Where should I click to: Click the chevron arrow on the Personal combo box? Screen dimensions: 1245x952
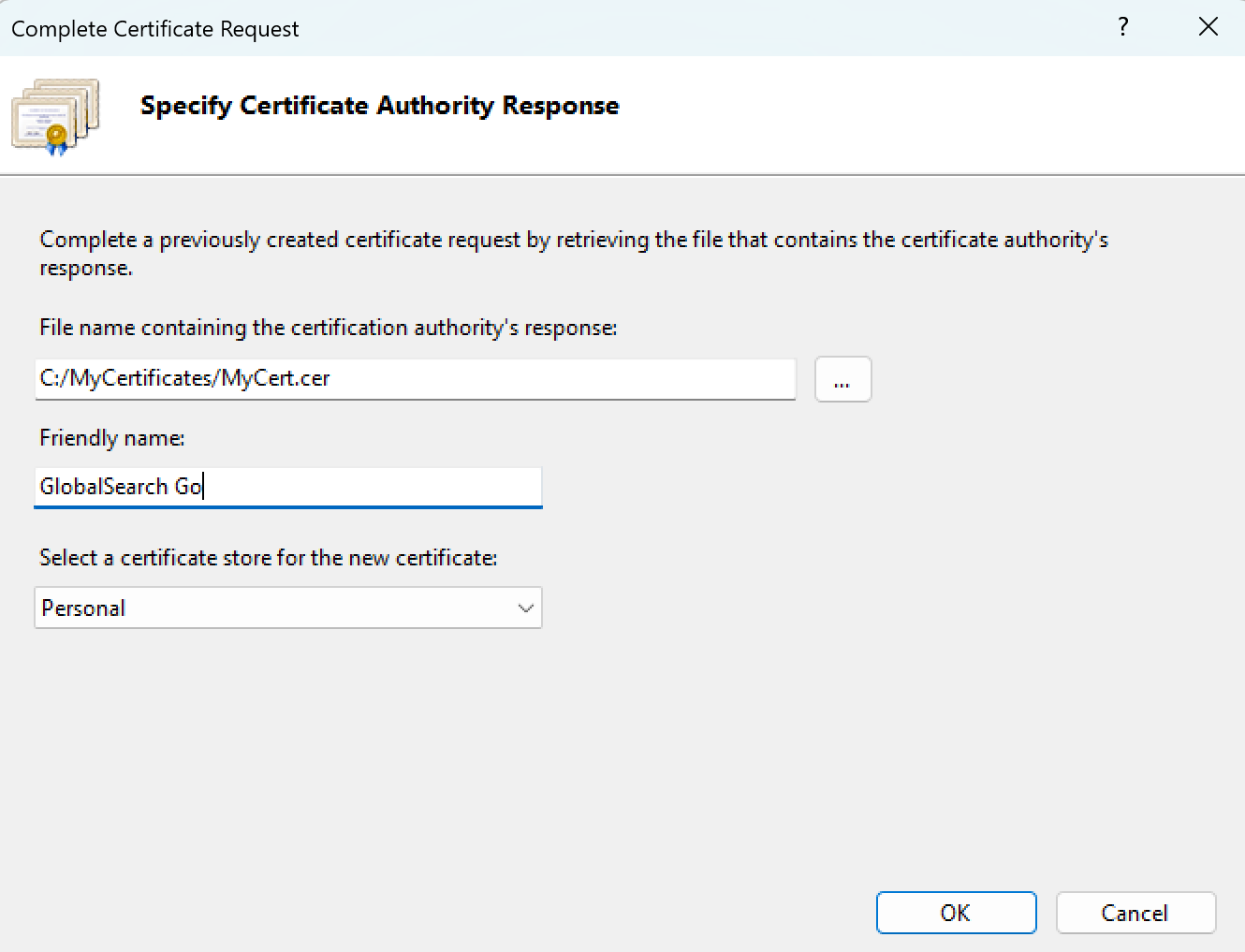(x=525, y=608)
